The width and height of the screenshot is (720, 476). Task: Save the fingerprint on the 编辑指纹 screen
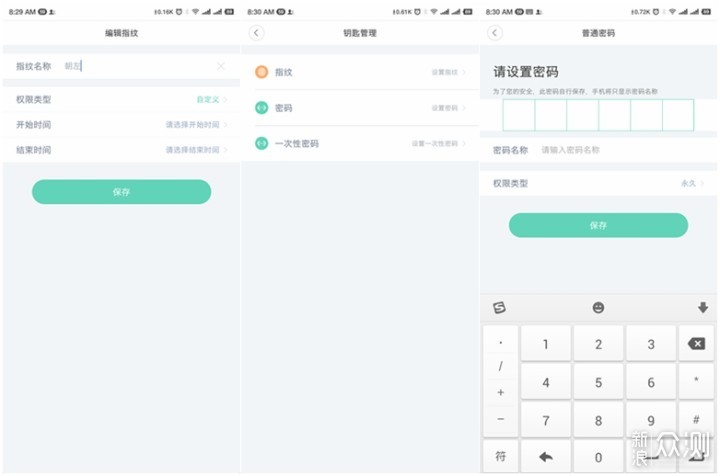tap(121, 192)
